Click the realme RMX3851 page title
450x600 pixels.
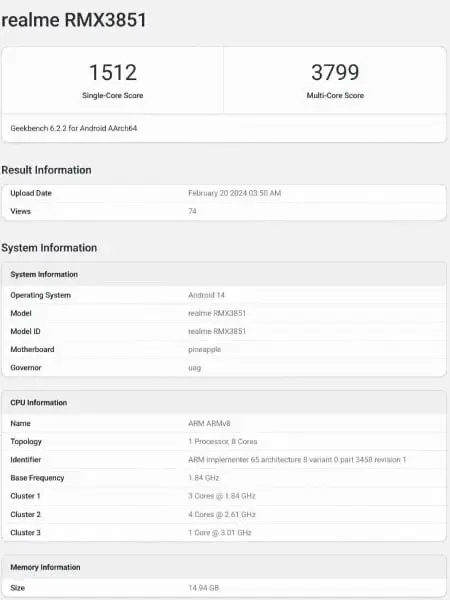(74, 20)
